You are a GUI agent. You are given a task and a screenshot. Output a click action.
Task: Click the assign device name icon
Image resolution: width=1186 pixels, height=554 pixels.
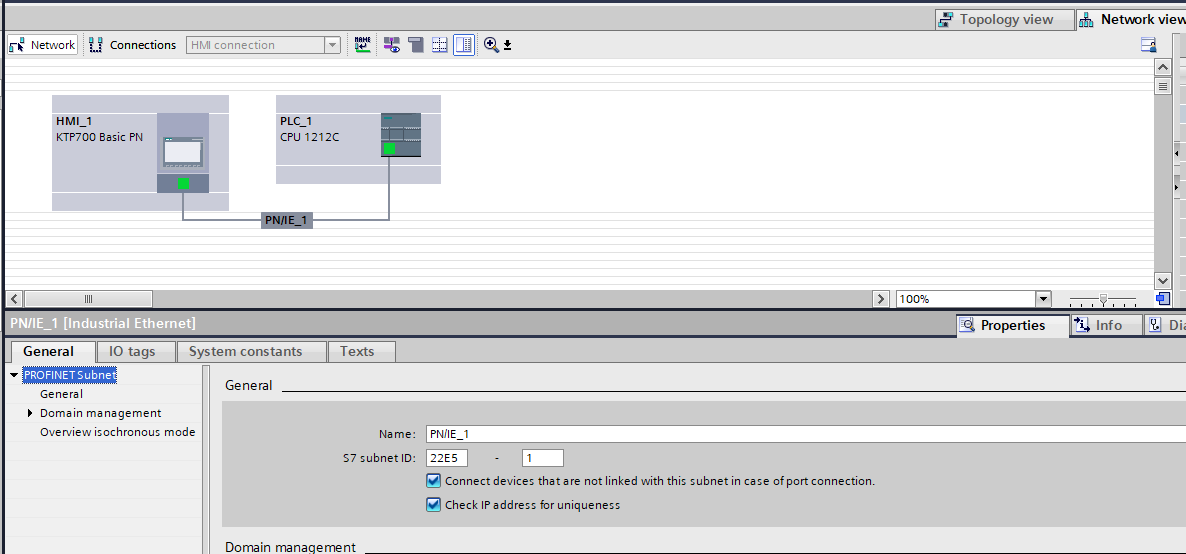(363, 45)
